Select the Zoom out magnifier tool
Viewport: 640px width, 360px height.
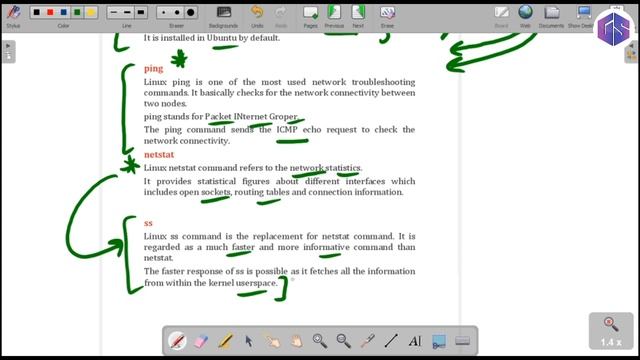(344, 341)
